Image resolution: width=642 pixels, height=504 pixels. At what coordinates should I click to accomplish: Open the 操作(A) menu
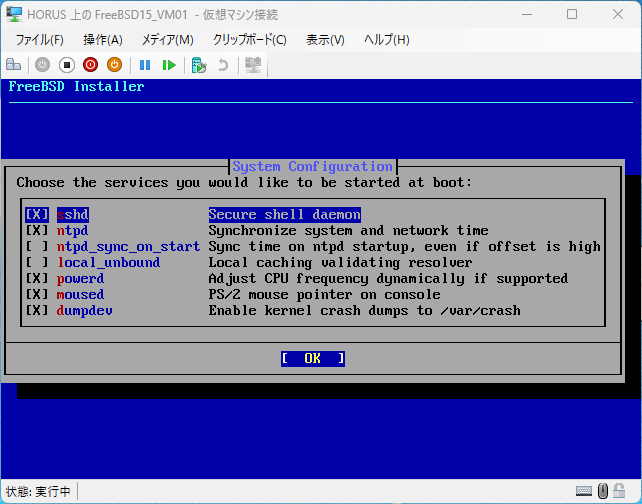coord(103,40)
